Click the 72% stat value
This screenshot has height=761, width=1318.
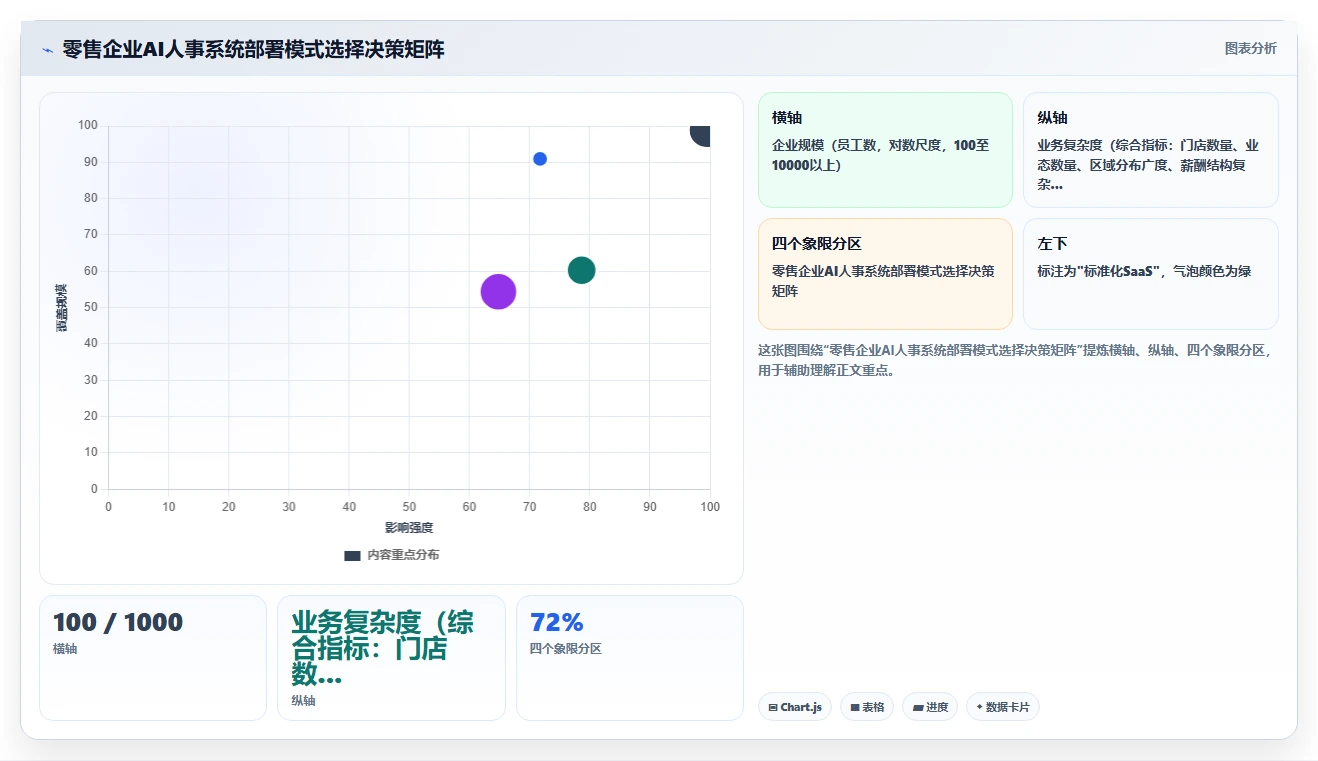557,622
